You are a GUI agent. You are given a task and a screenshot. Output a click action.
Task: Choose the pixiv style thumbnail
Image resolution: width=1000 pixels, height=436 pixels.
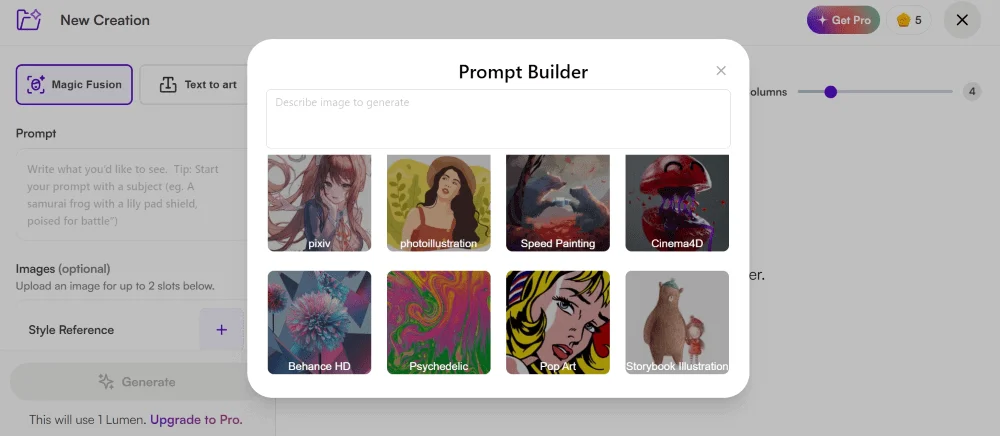pyautogui.click(x=320, y=203)
